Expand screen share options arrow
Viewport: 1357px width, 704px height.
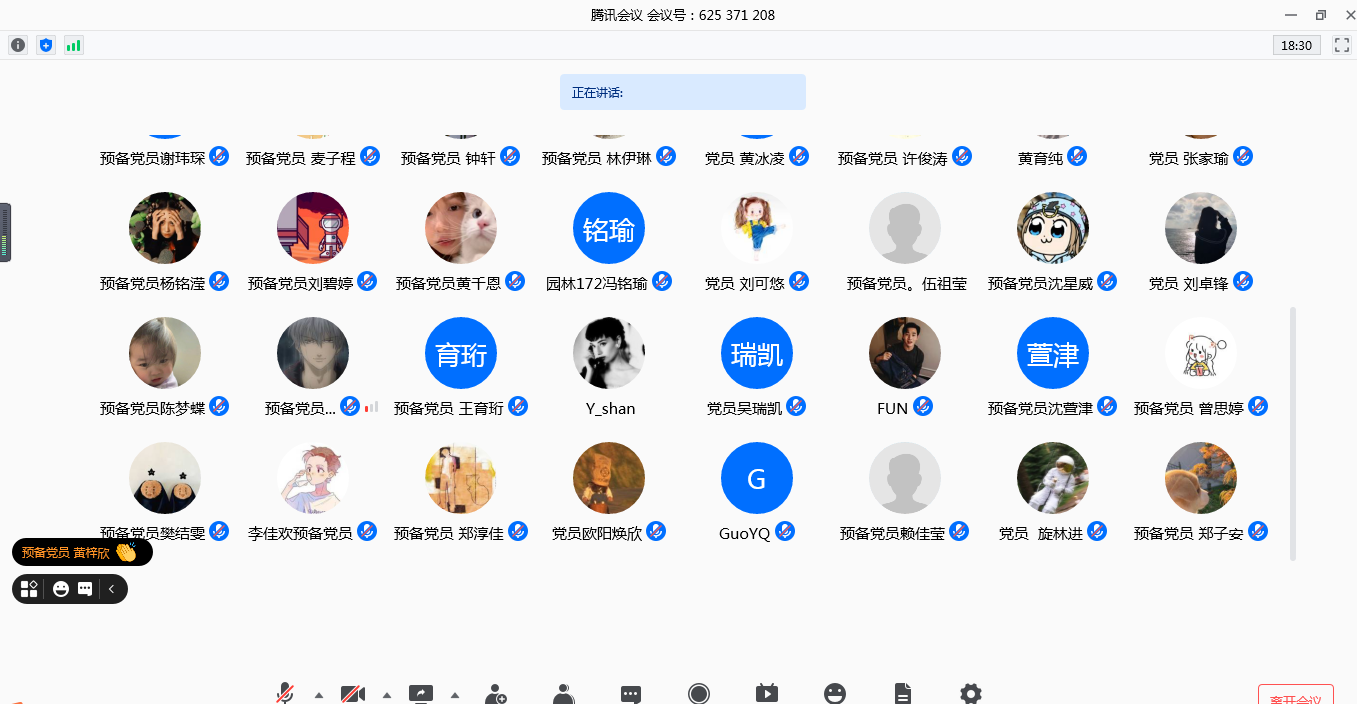point(455,695)
